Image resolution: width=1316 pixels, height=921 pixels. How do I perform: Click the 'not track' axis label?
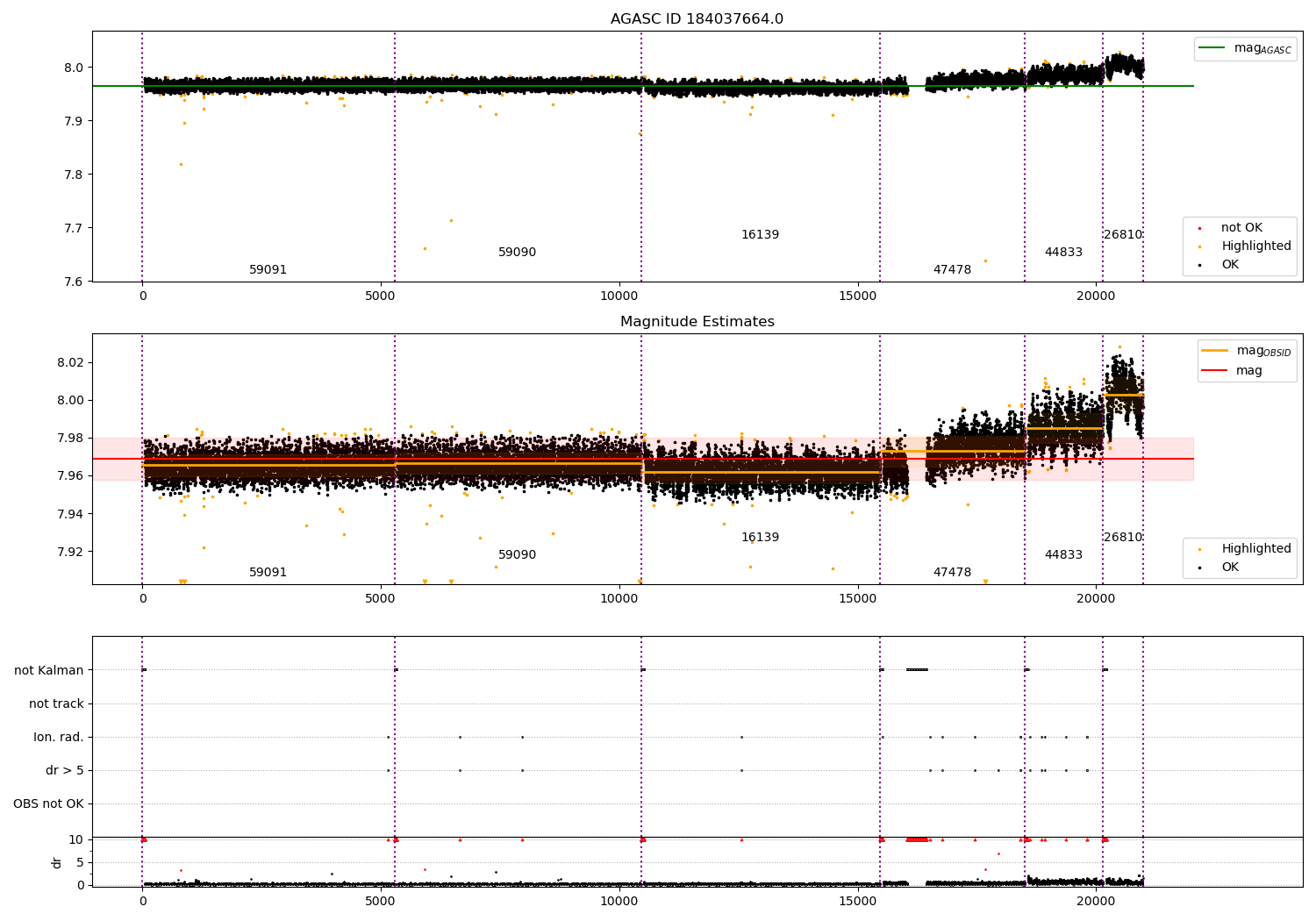(x=56, y=704)
